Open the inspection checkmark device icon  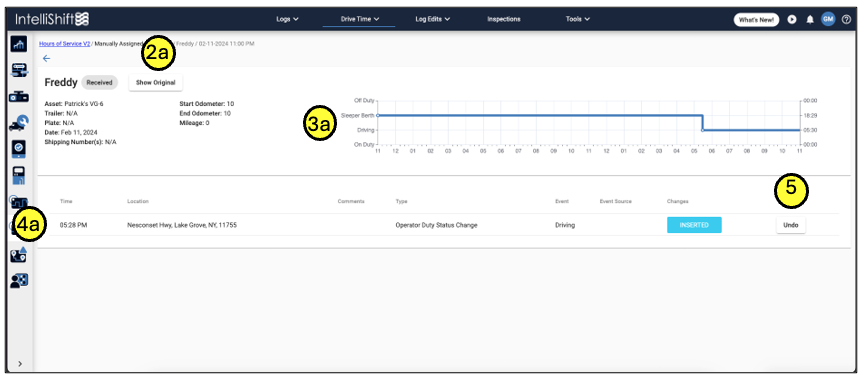[19, 149]
